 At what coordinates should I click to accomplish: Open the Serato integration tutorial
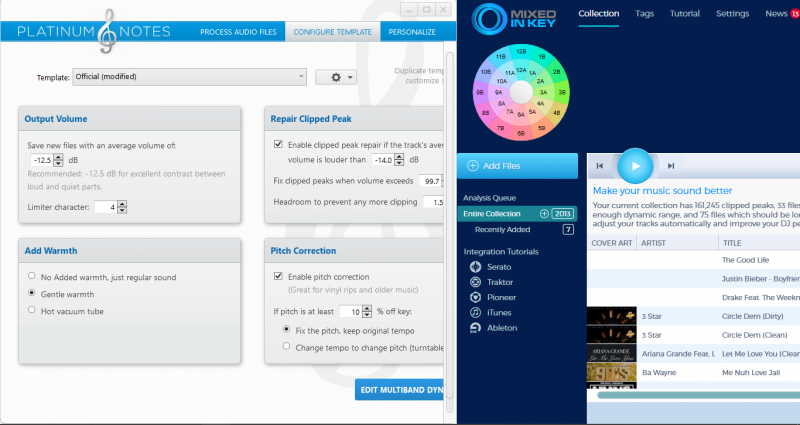[x=491, y=267]
